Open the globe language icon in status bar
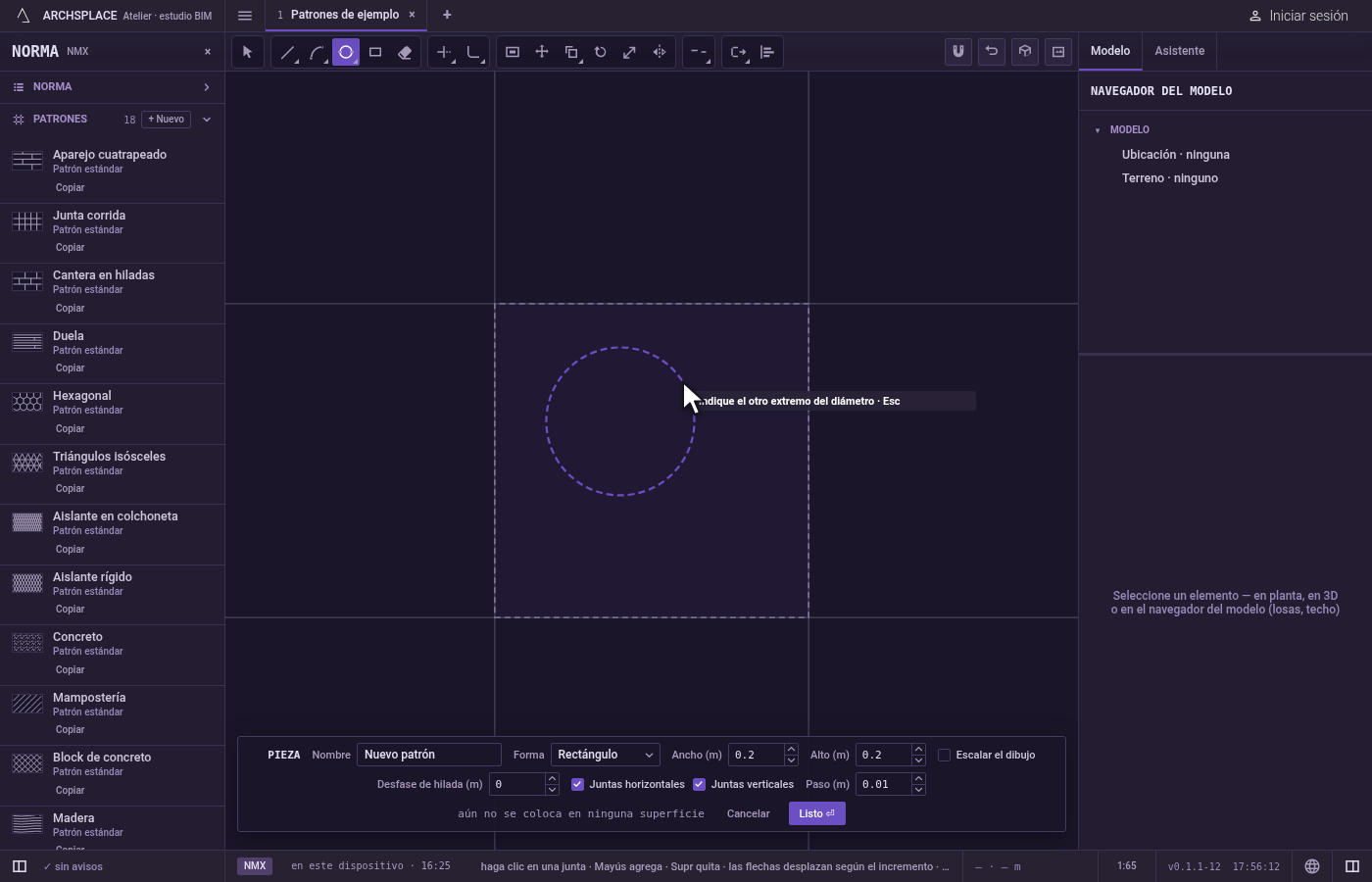 1312,866
